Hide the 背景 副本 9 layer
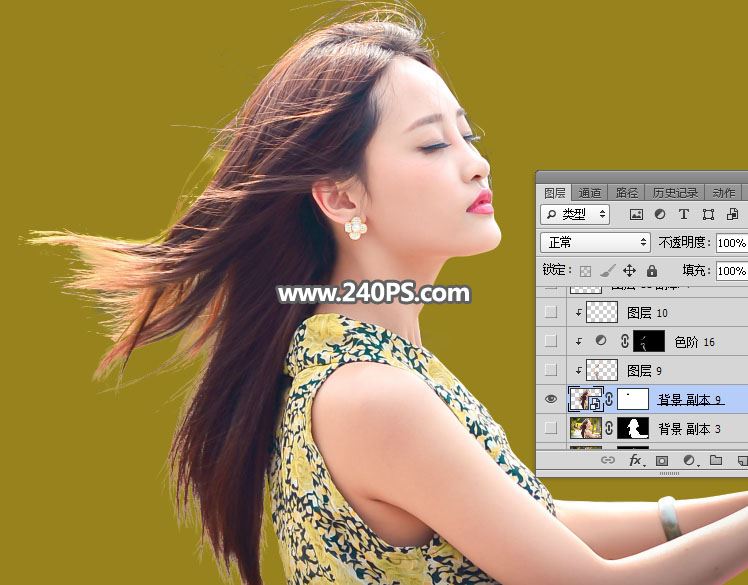This screenshot has height=585, width=748. (x=551, y=399)
